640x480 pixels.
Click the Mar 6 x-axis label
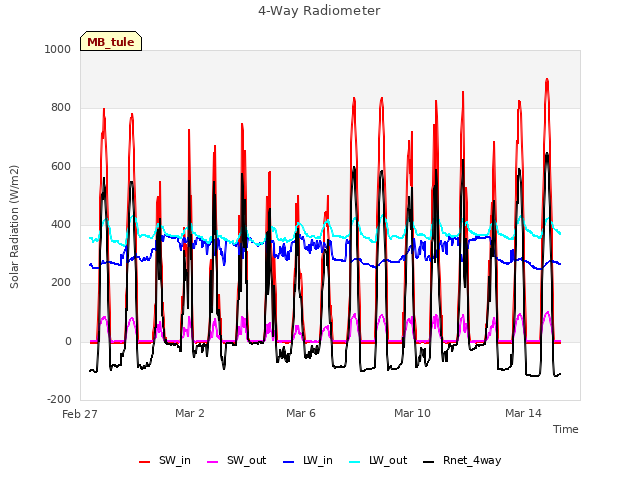tap(301, 413)
